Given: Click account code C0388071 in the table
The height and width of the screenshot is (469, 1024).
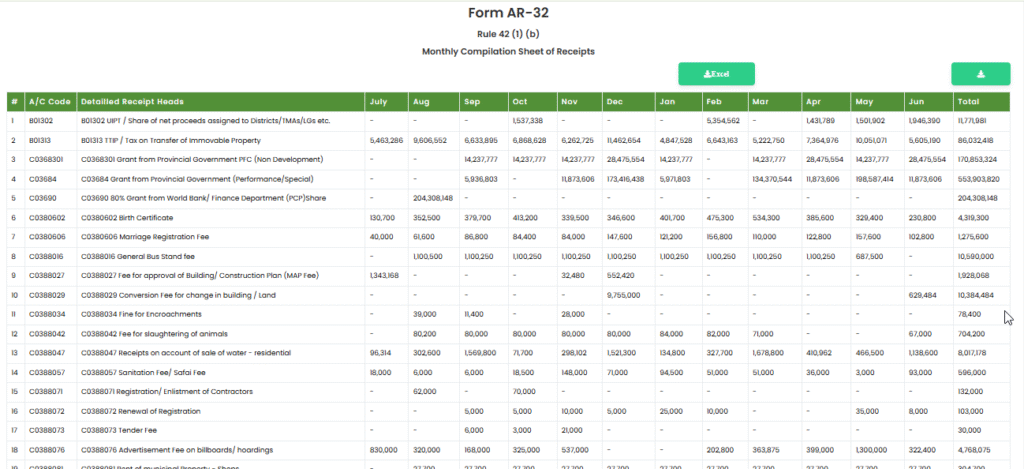Looking at the screenshot, I should click(46, 392).
